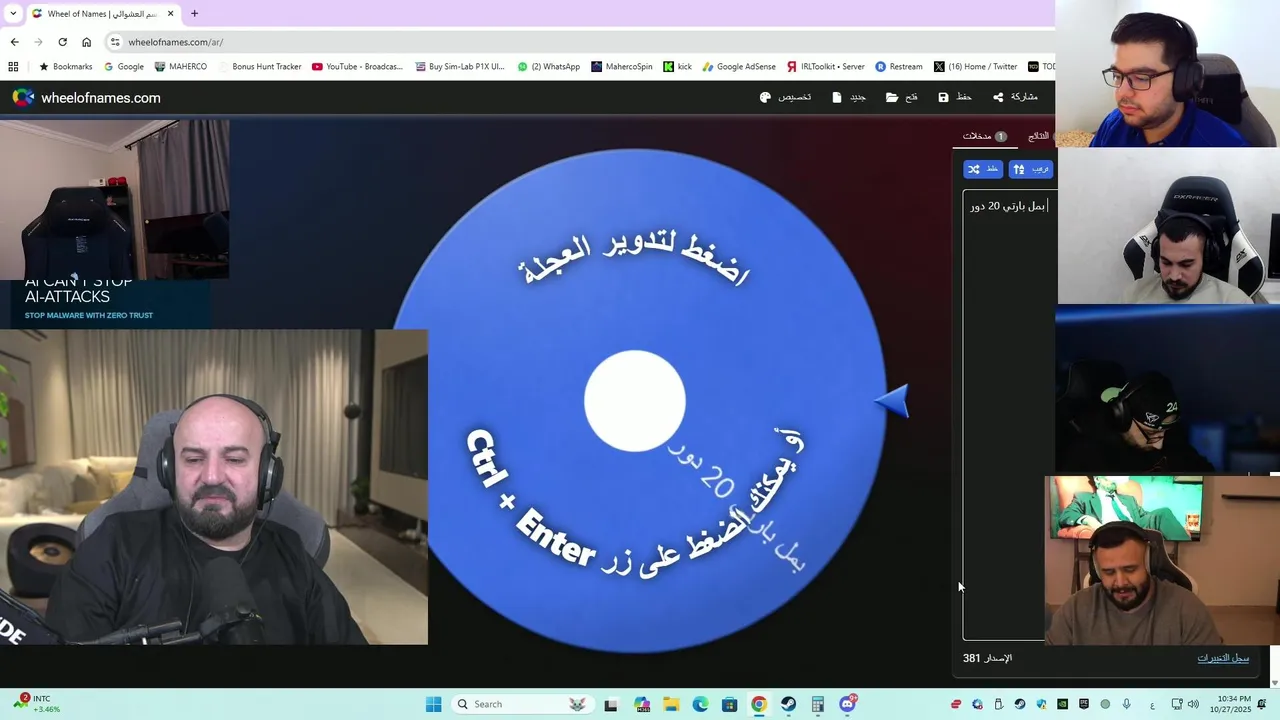
Task: Open the سجل التغييرات changelog link
Action: pyautogui.click(x=1223, y=658)
